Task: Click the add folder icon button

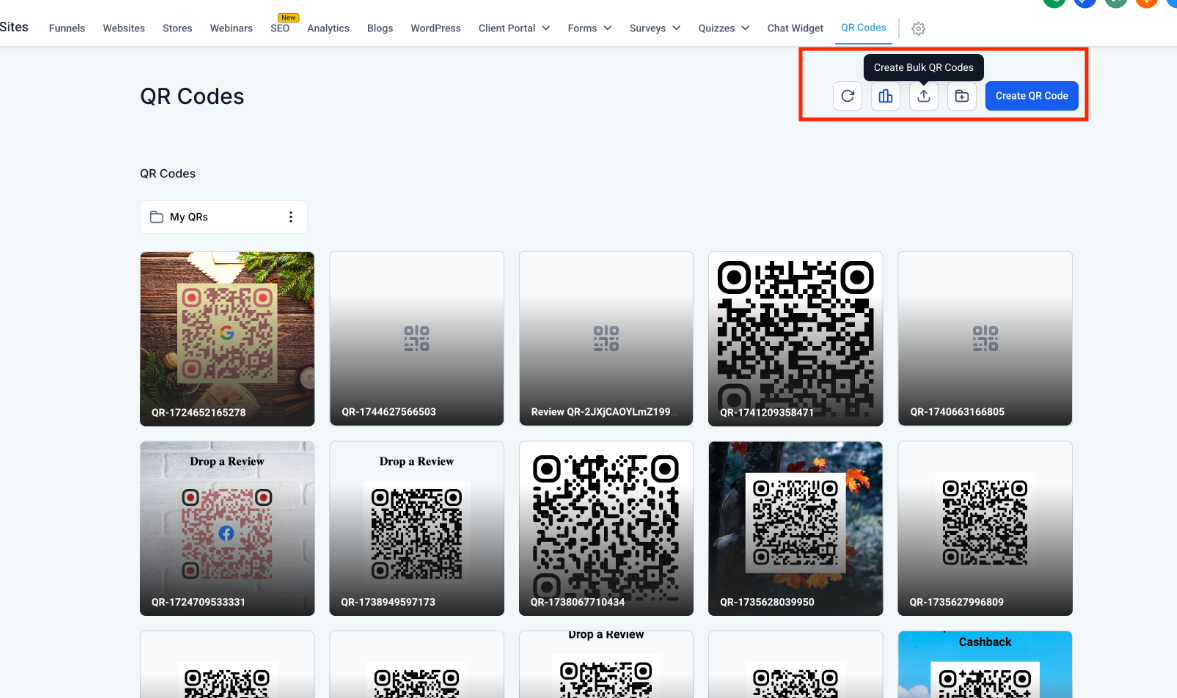Action: click(962, 96)
